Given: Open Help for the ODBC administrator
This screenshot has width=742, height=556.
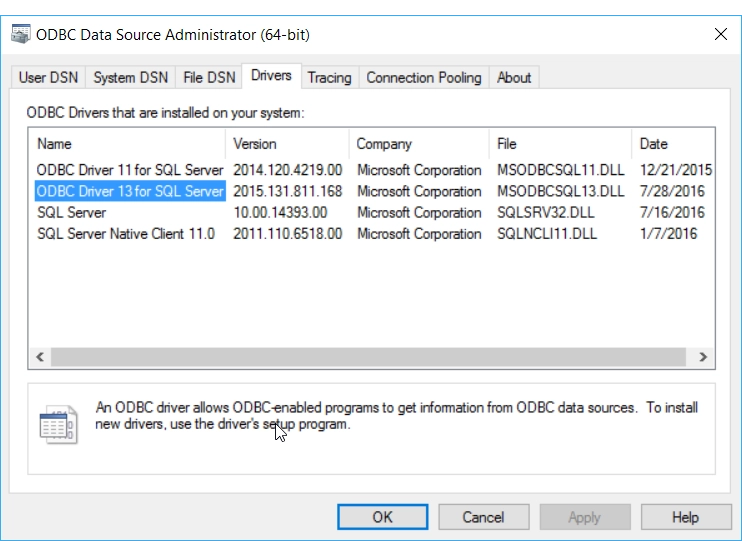Looking at the screenshot, I should (x=686, y=517).
